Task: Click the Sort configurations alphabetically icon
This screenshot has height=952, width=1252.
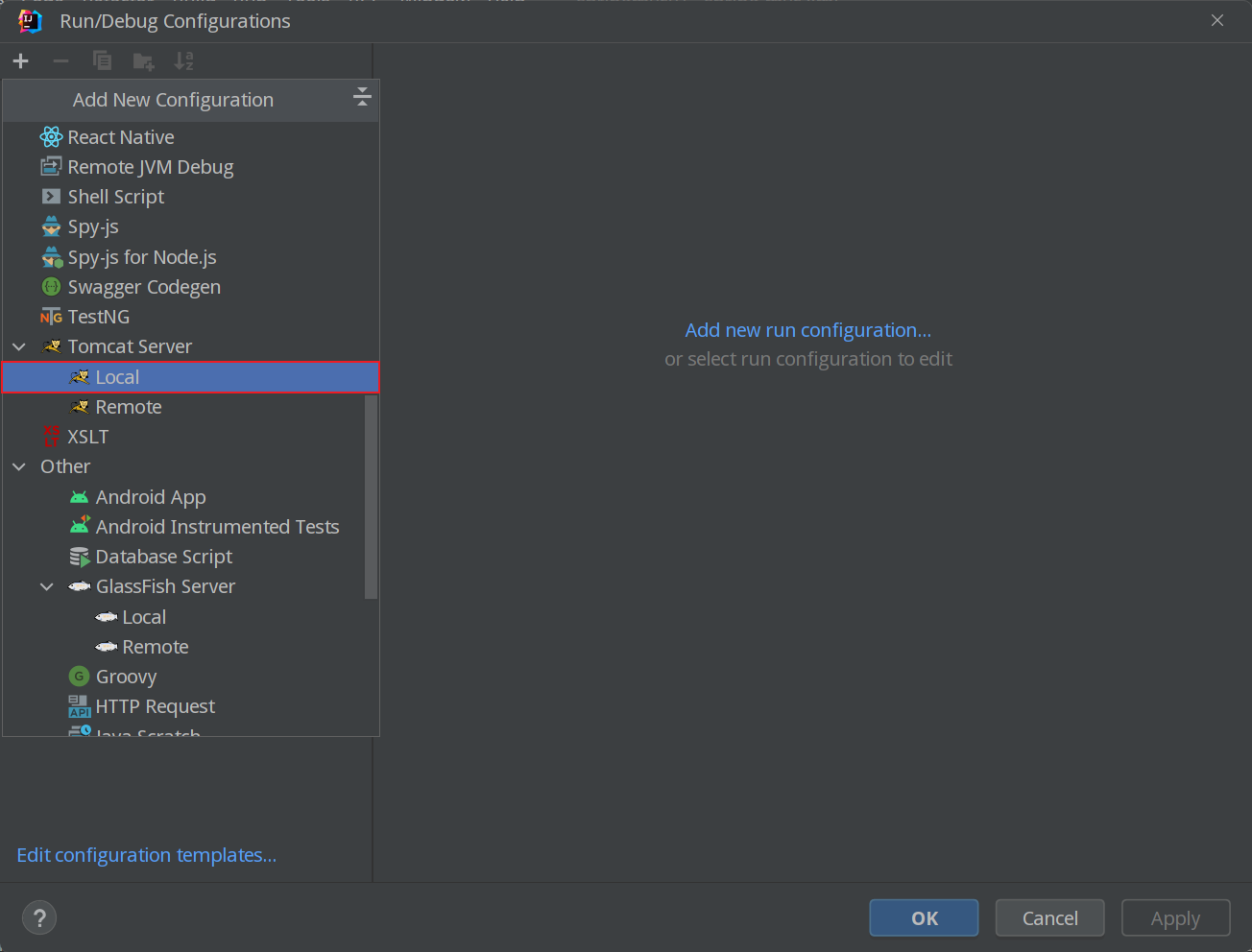Action: click(183, 61)
